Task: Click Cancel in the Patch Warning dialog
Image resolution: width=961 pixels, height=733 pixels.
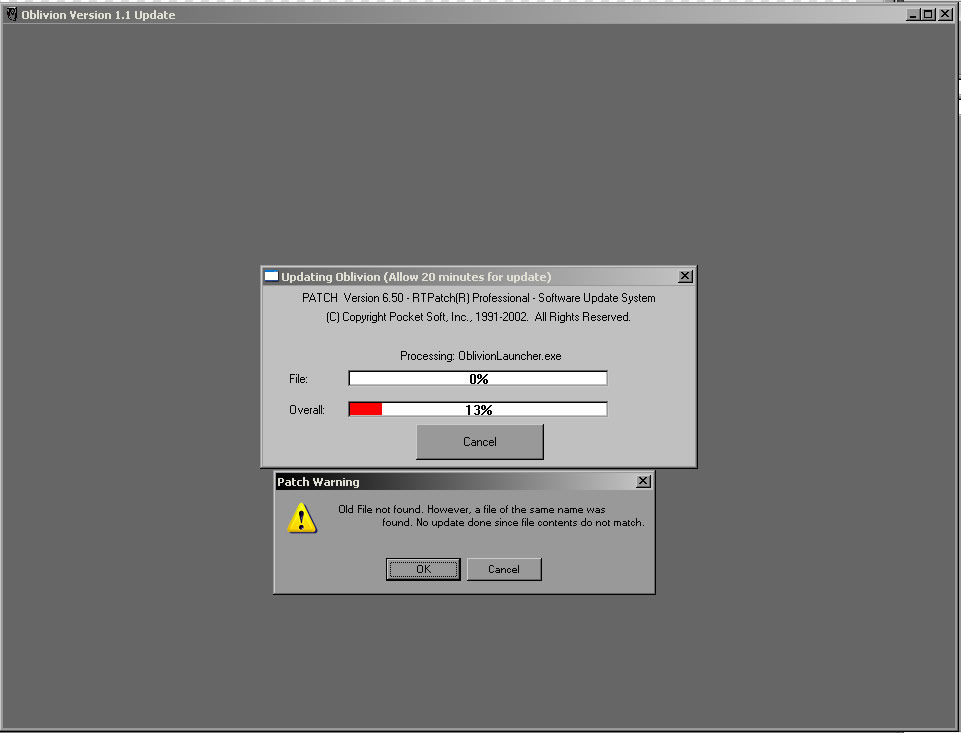Action: [x=504, y=569]
